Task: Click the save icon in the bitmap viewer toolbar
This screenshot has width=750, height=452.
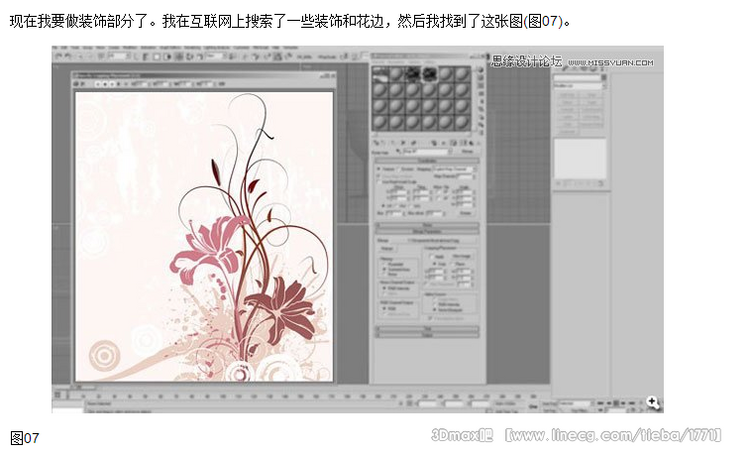Action: coord(76,84)
